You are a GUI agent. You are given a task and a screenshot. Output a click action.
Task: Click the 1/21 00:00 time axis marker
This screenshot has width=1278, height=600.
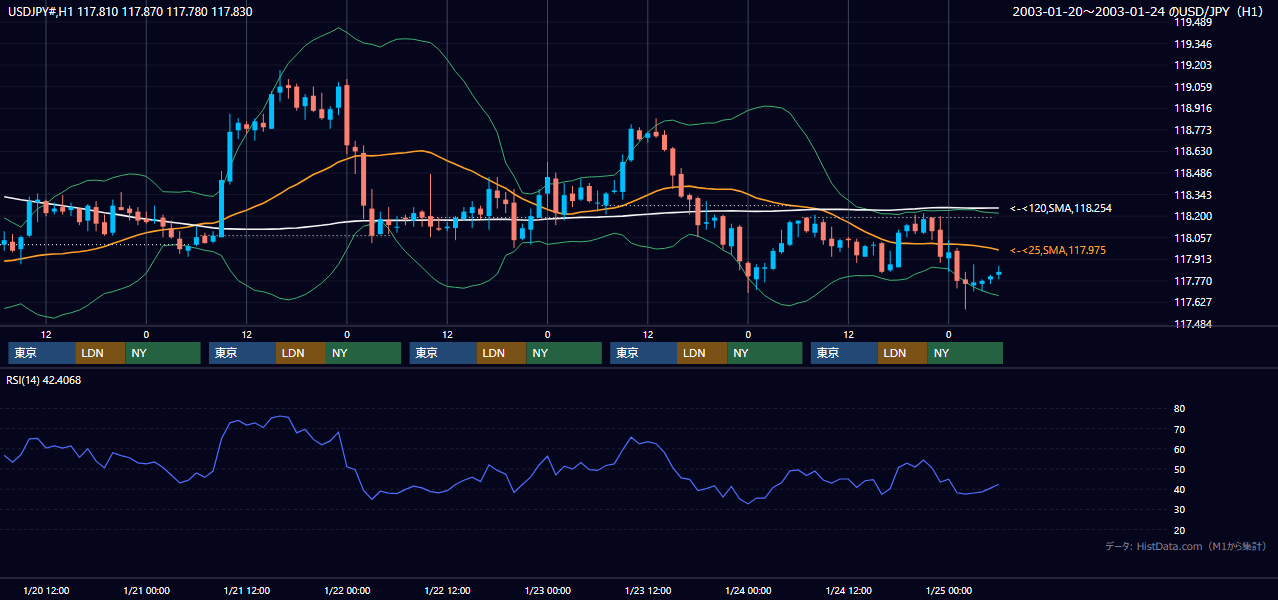point(146,591)
